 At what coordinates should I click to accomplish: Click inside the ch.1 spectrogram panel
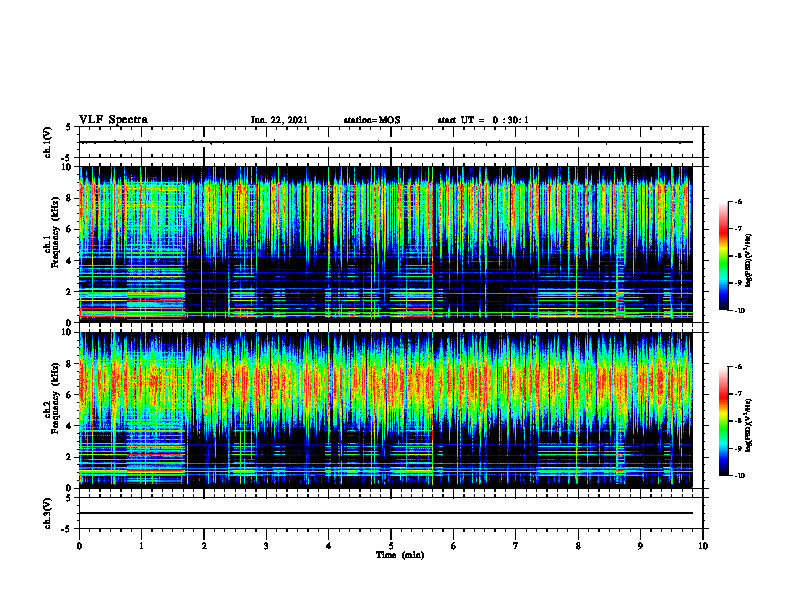(x=386, y=243)
